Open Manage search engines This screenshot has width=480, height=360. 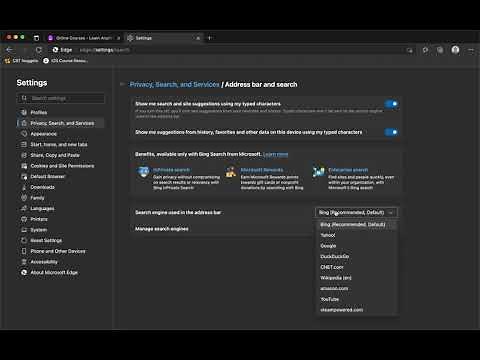click(266, 229)
